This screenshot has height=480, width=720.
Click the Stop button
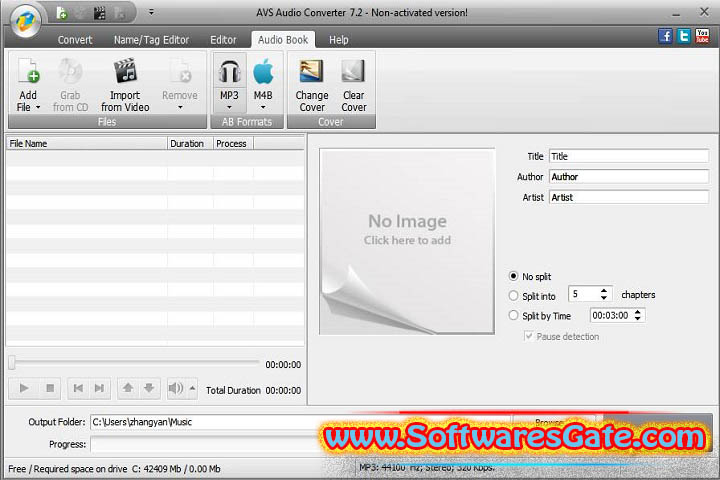point(50,389)
